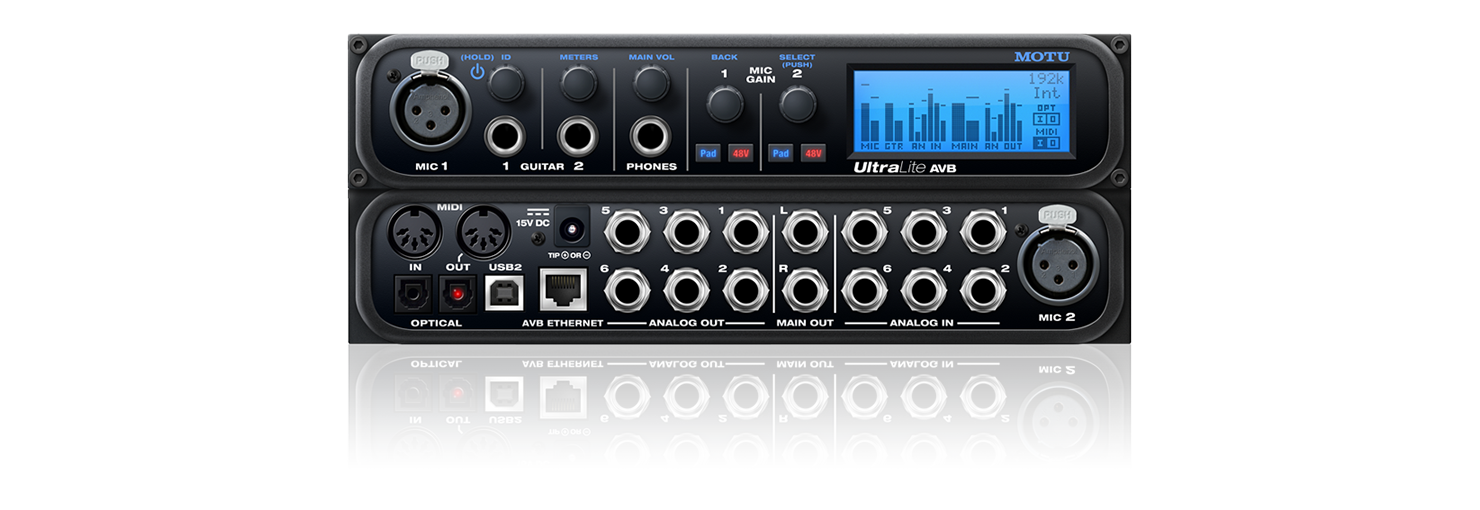Screen dimensions: 1480x510
Task: Click the Guitar 2 input jack
Action: [x=578, y=135]
